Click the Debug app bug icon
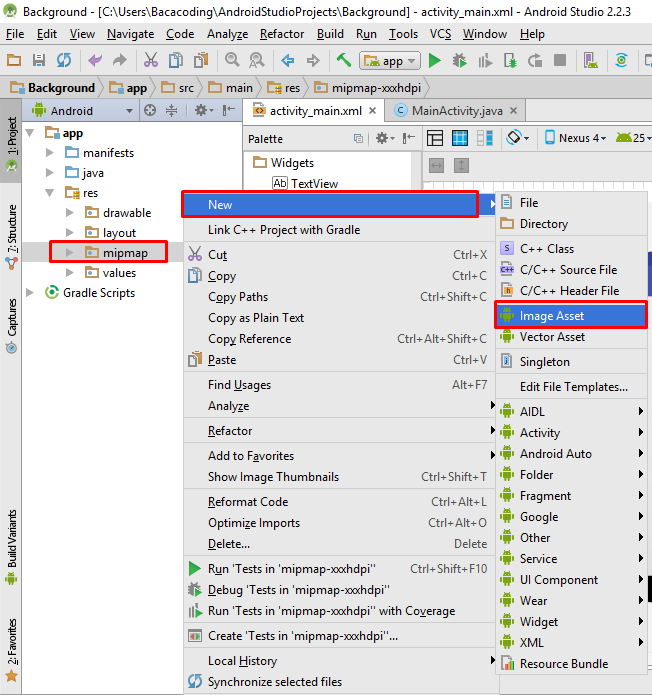This screenshot has width=652, height=695. 459,60
